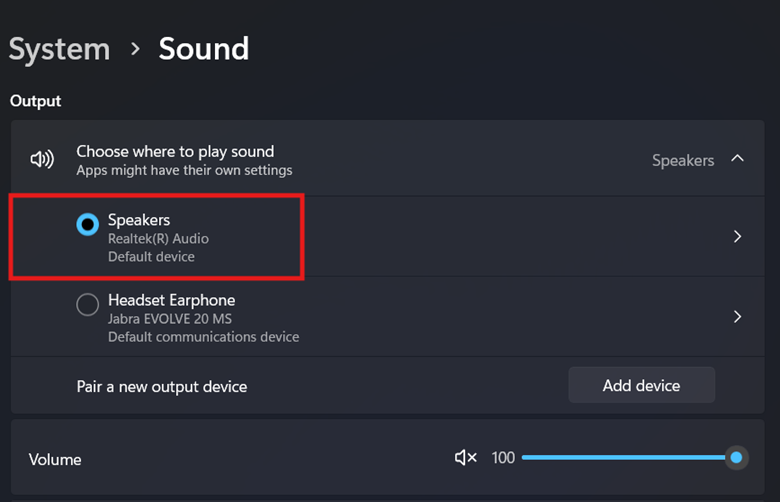This screenshot has width=780, height=502.
Task: Click the Choose where to play sound title
Action: [x=175, y=152]
